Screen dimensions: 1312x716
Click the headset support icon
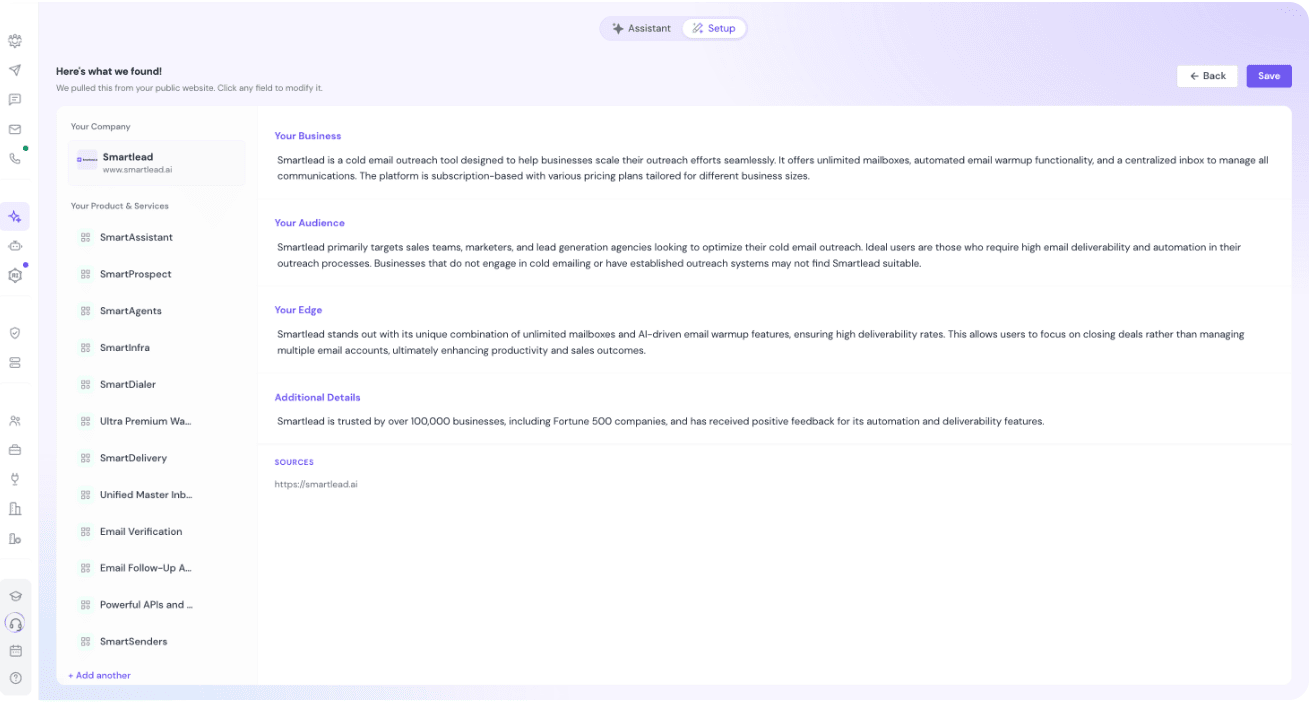click(15, 623)
